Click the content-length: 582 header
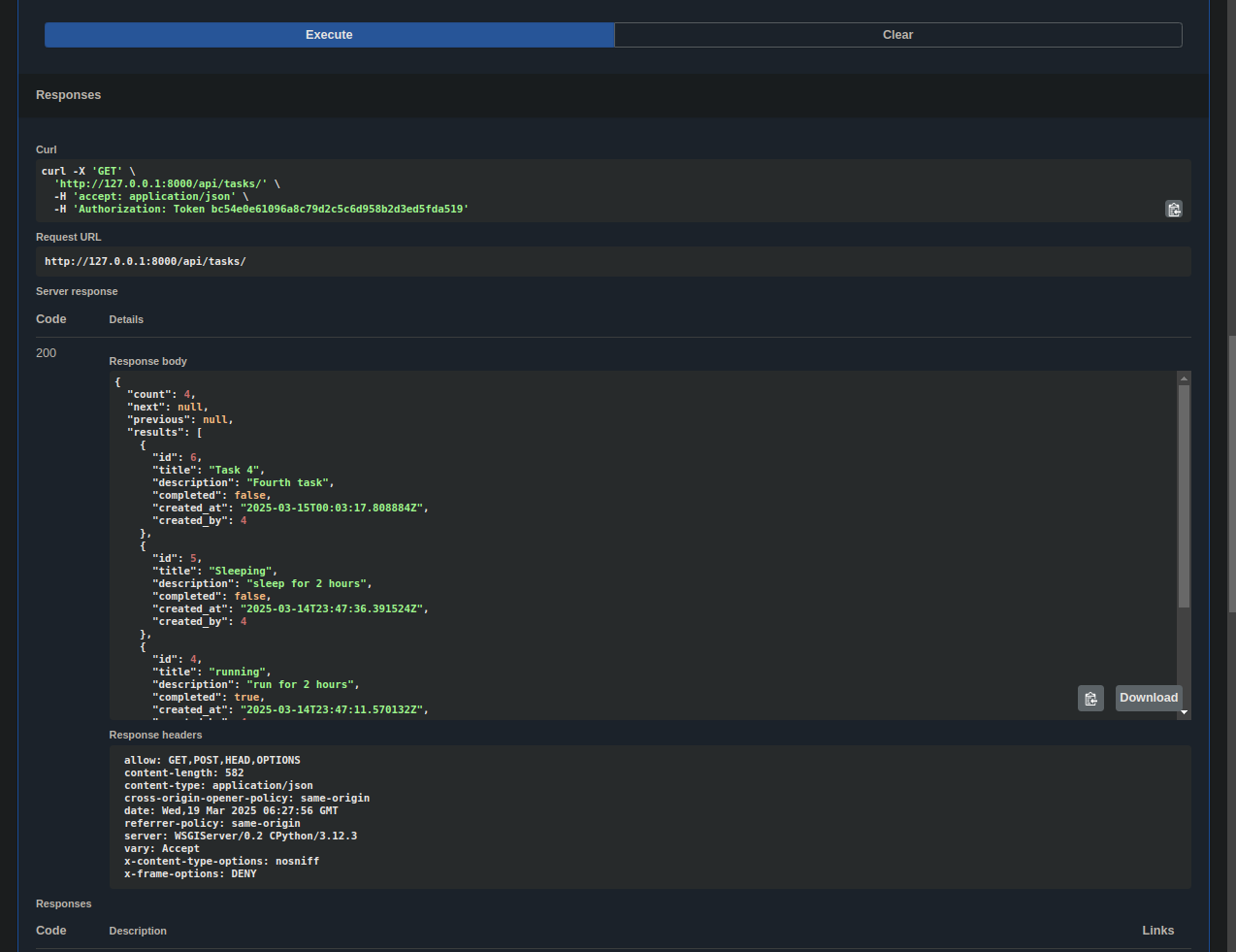The width and height of the screenshot is (1236, 952). point(184,773)
